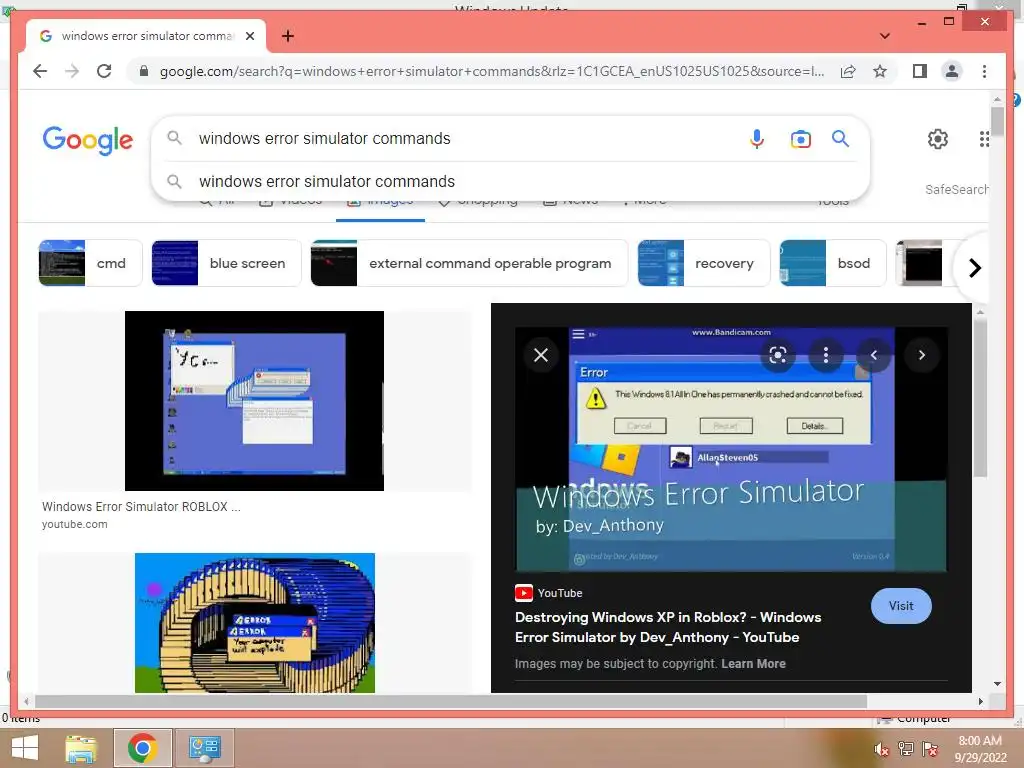Close the image preview panel

541,355
